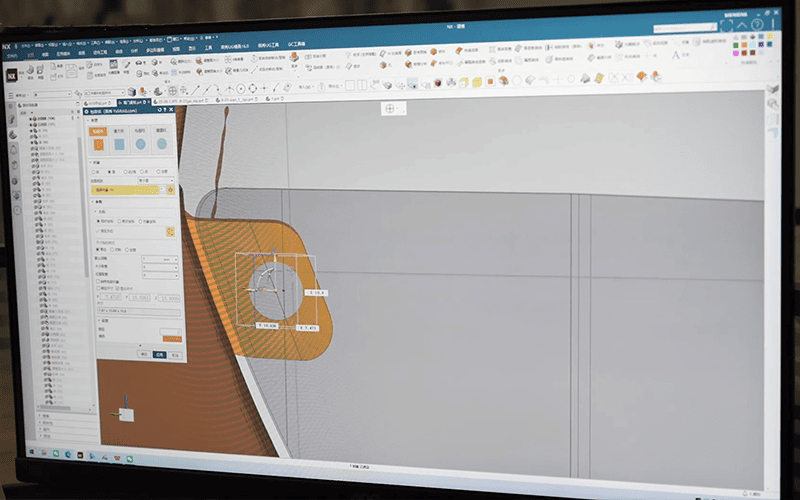800x500 pixels.
Task: Click the help question mark icon
Action: [757, 24]
